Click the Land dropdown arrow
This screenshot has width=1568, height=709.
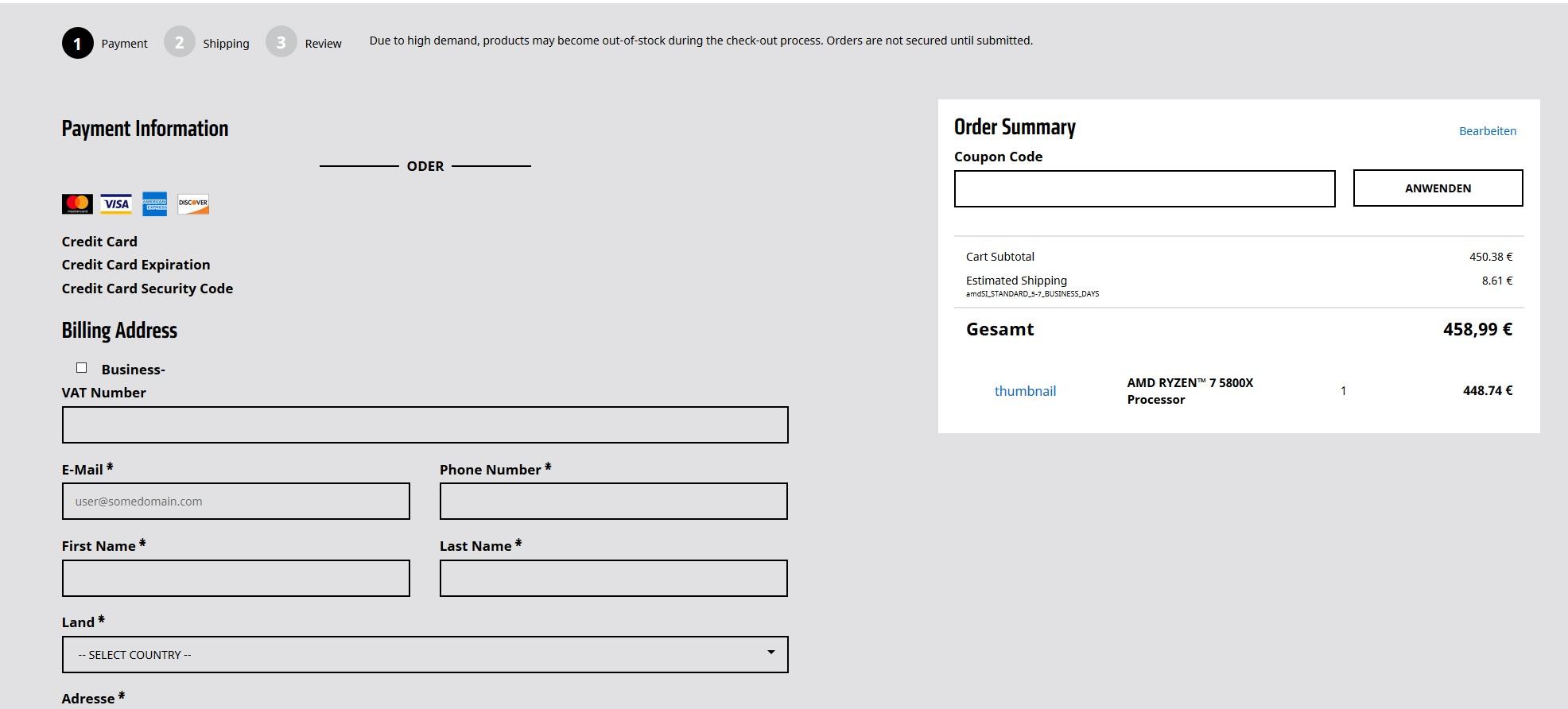tap(770, 653)
